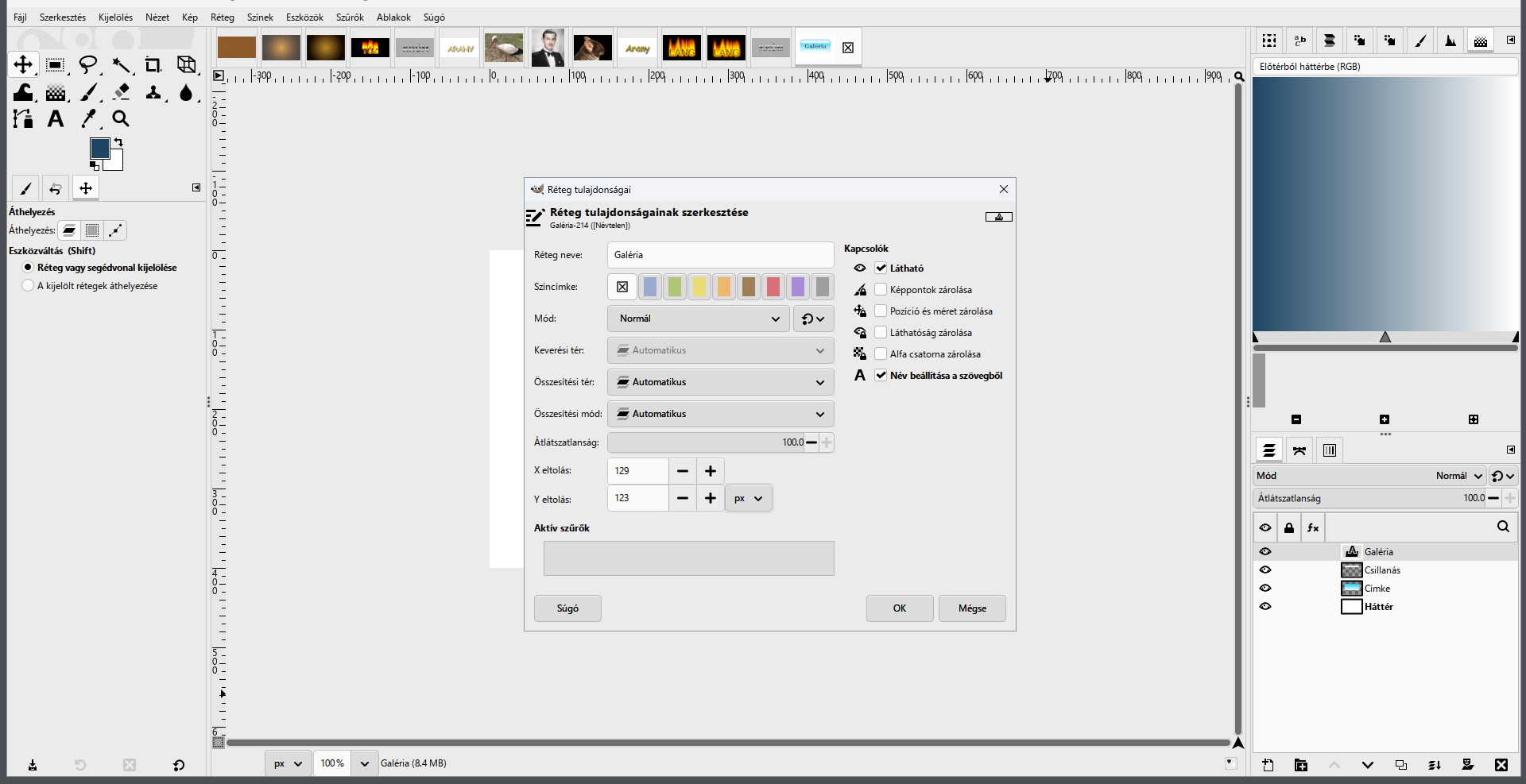The height and width of the screenshot is (784, 1526).
Task: Select the Paths tool
Action: click(23, 119)
